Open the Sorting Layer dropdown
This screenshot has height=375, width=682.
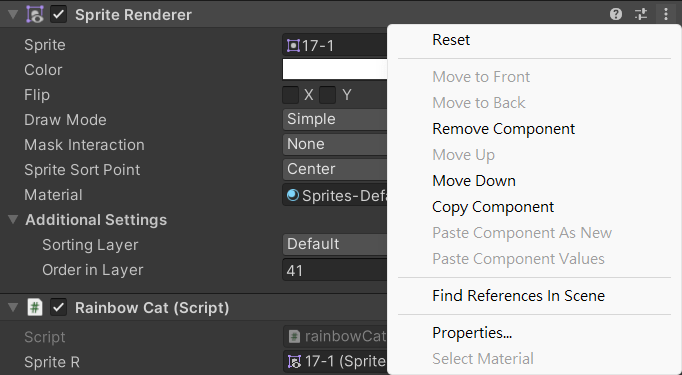pyautogui.click(x=335, y=244)
